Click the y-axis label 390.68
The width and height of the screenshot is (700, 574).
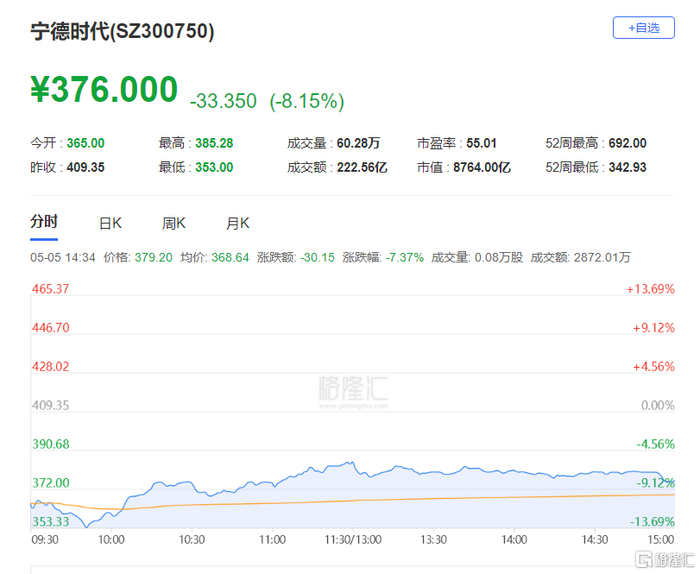pos(50,444)
